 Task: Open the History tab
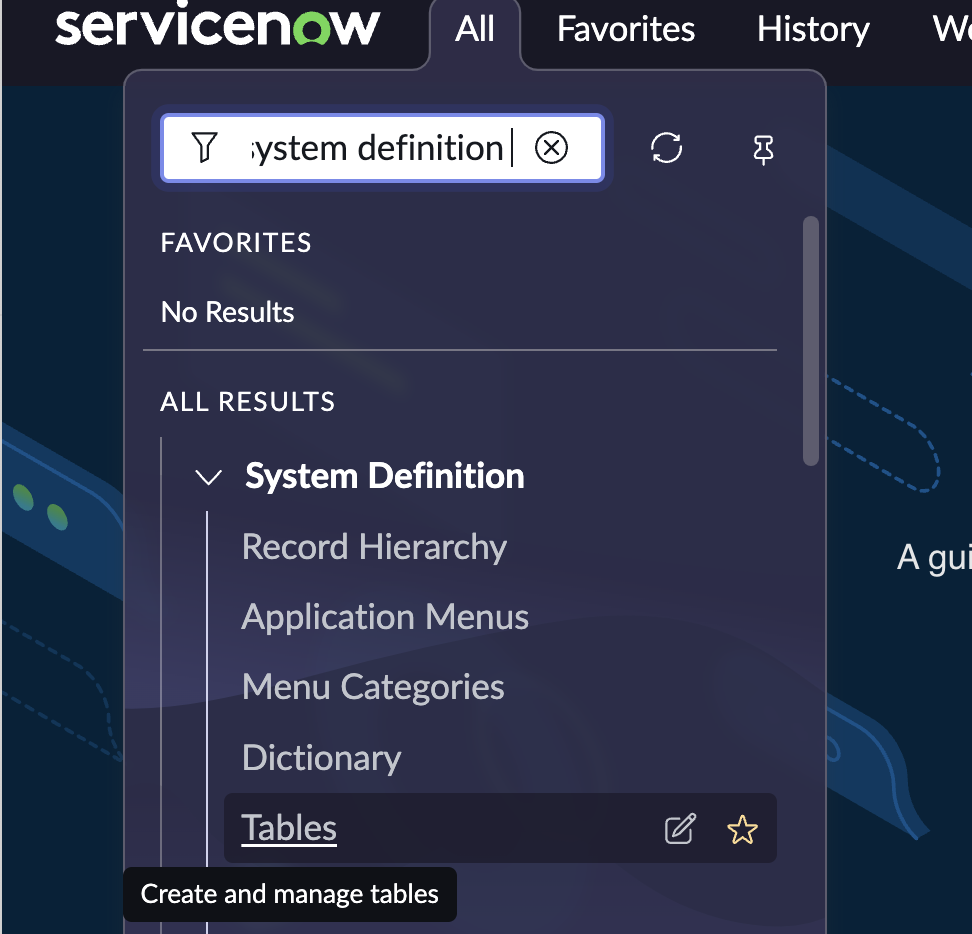click(813, 29)
